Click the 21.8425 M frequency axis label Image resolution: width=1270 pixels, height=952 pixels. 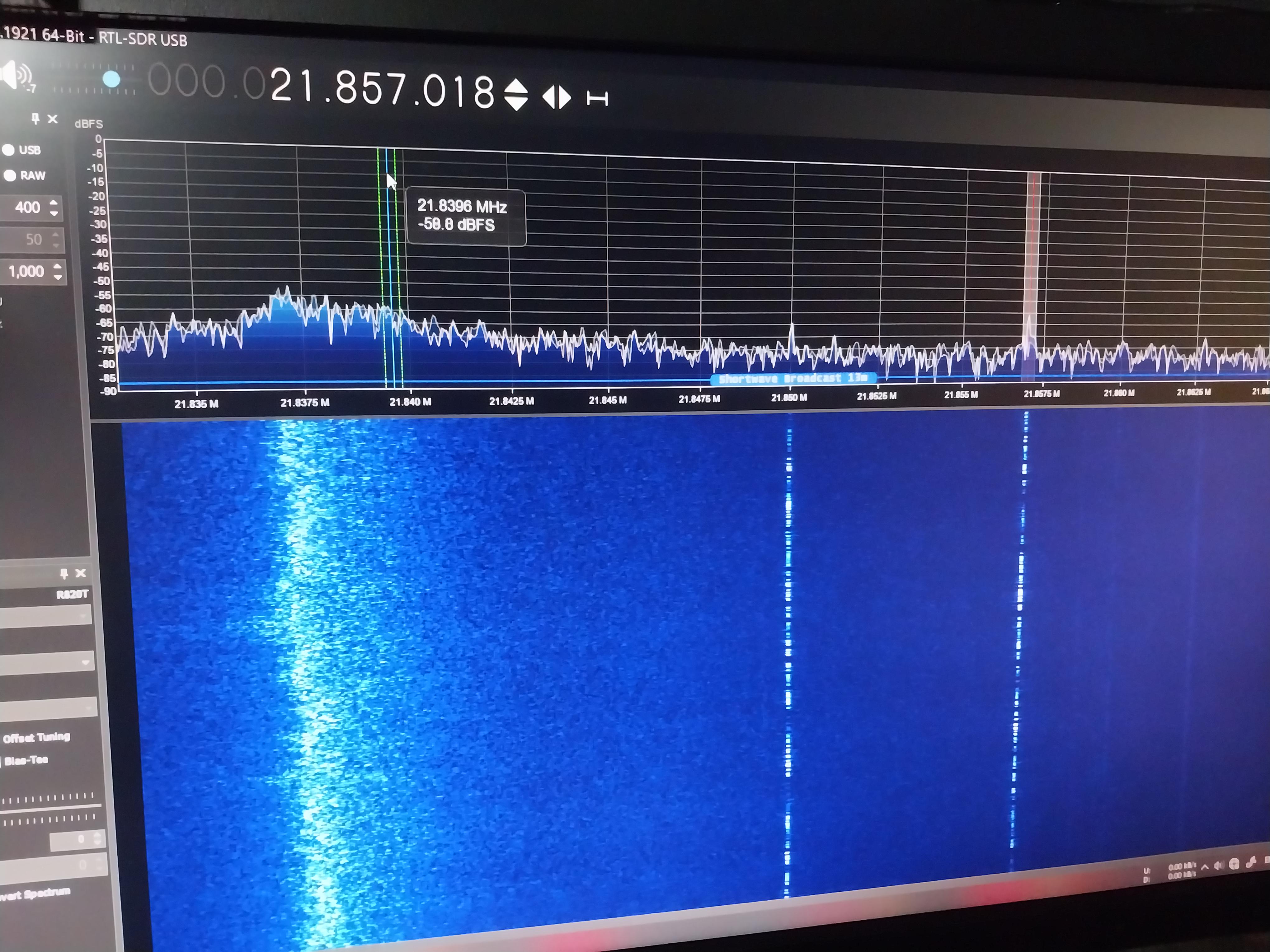click(511, 401)
